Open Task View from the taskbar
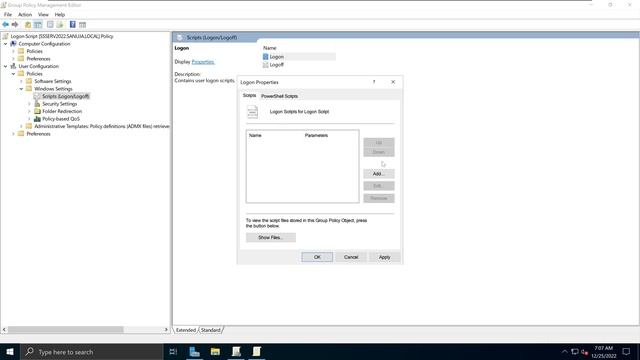The image size is (640, 360). coord(173,351)
